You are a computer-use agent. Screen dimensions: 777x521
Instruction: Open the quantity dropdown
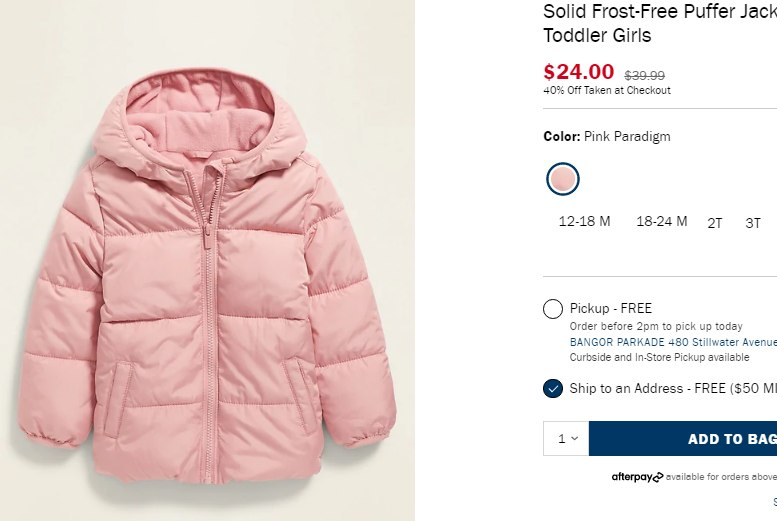pos(567,438)
